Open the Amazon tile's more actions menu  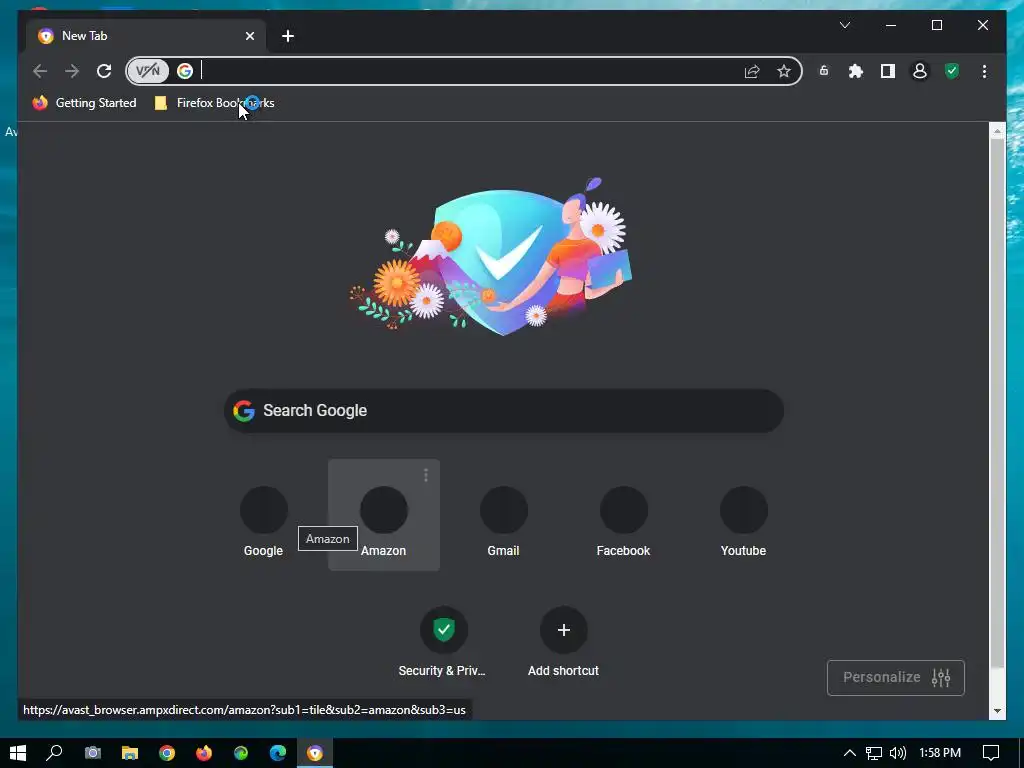[x=426, y=475]
